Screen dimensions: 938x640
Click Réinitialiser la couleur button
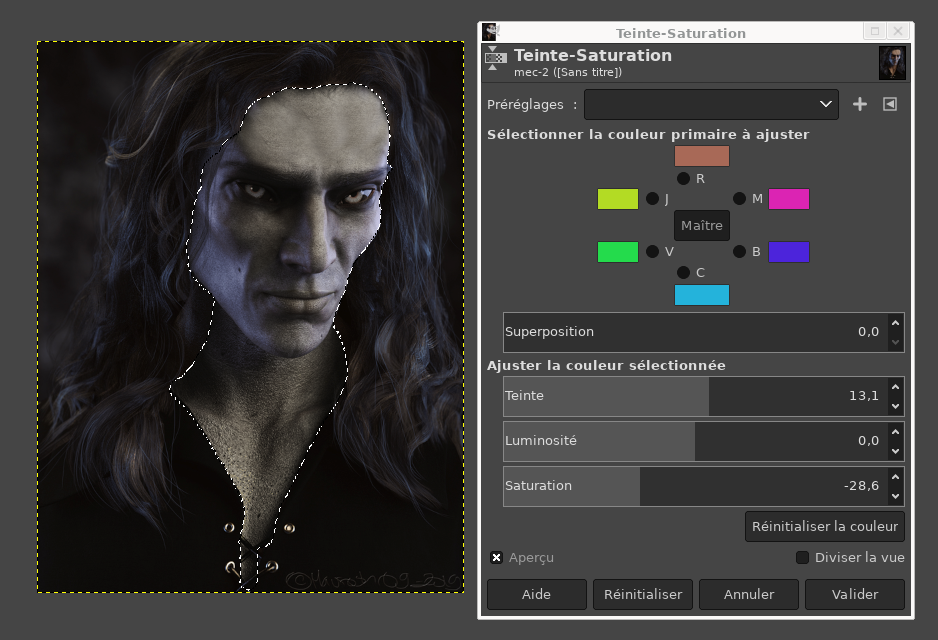(x=824, y=526)
